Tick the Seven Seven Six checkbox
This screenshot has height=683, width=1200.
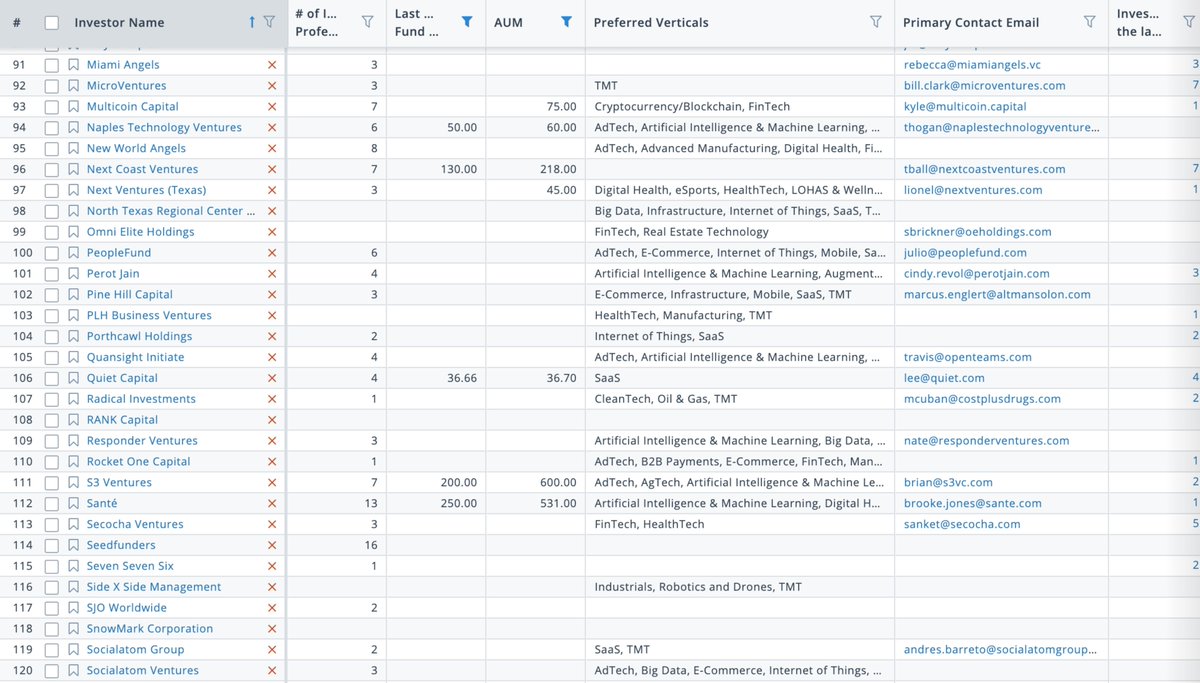point(52,567)
